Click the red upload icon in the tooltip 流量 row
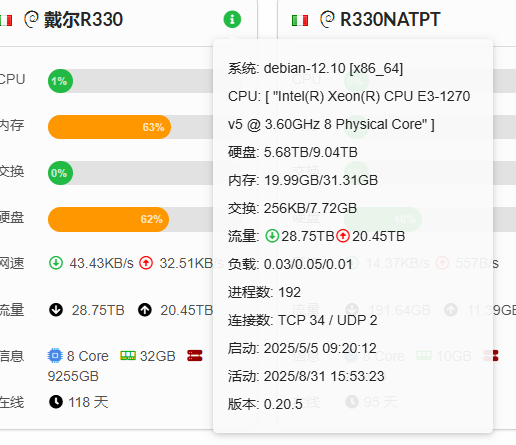This screenshot has width=516, height=445. 343,236
